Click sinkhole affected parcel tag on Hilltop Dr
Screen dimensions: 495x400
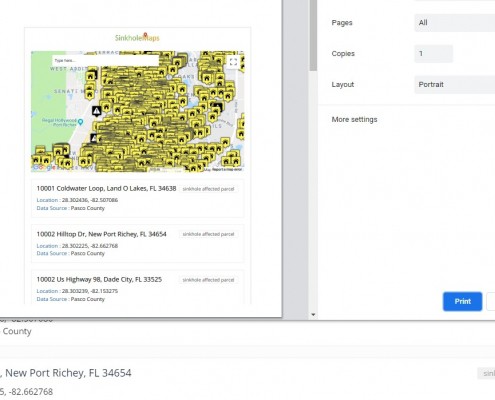coord(208,234)
